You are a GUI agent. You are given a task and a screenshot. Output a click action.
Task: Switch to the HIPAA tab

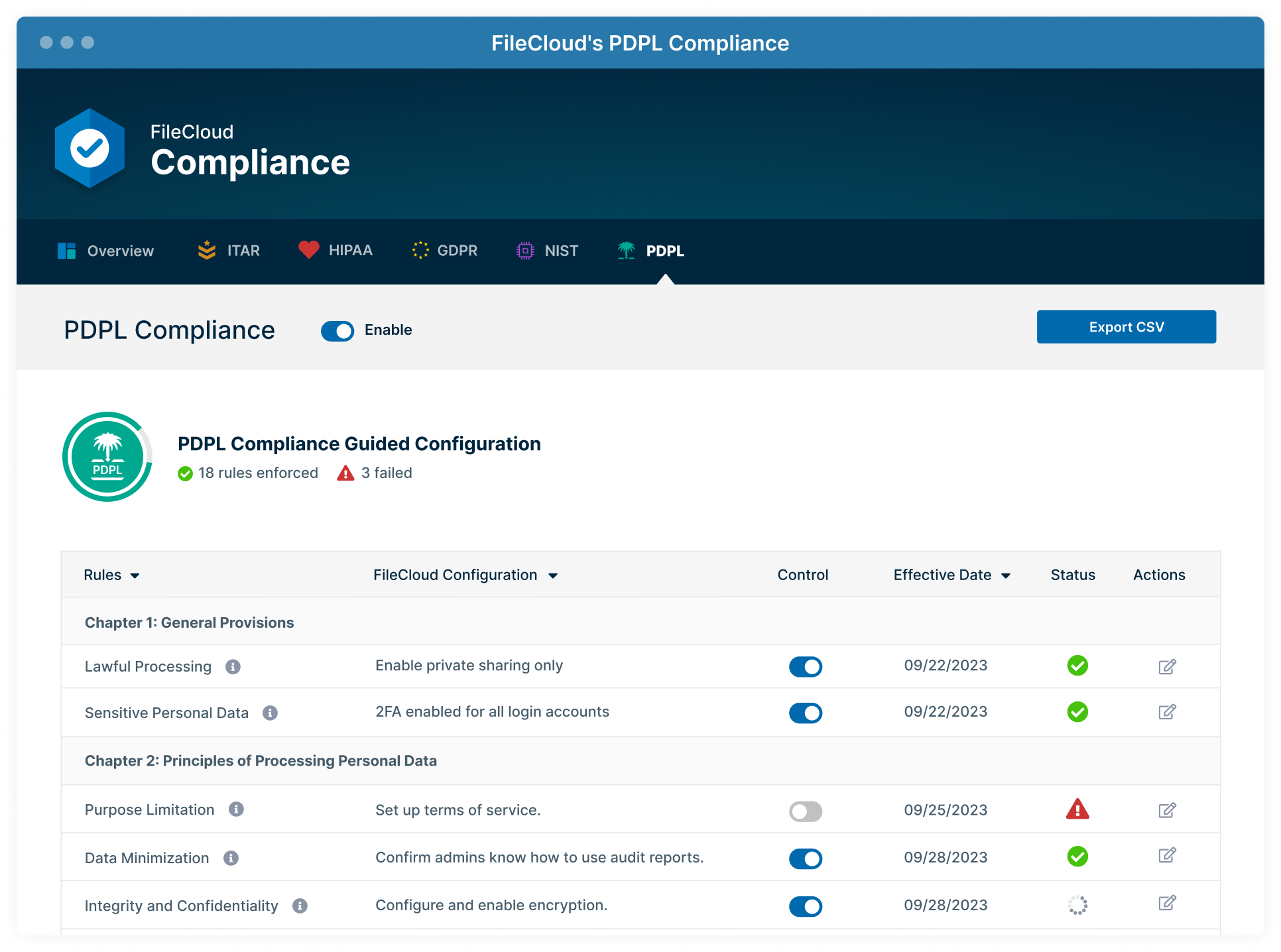click(335, 251)
